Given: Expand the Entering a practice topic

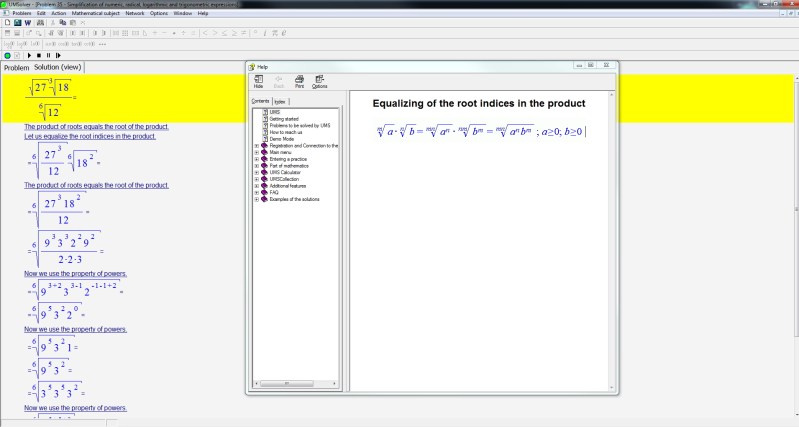Looking at the screenshot, I should (x=257, y=159).
